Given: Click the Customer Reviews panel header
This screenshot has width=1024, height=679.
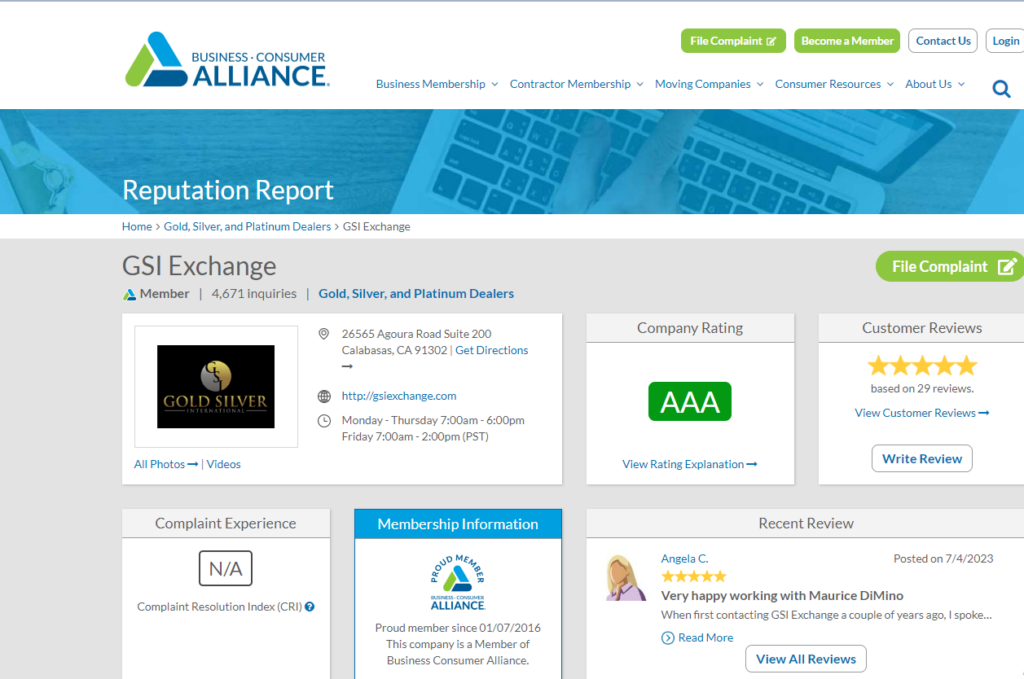Looking at the screenshot, I should [x=921, y=328].
